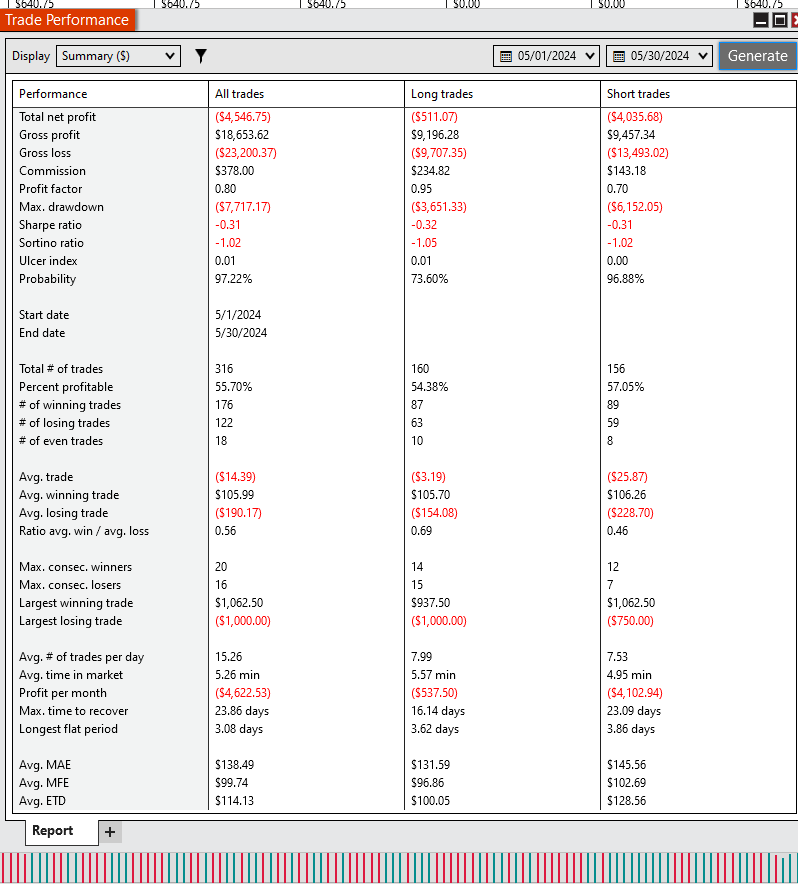Expand the 05/01/2024 start date dropdown arrow
The image size is (798, 884).
[x=590, y=56]
